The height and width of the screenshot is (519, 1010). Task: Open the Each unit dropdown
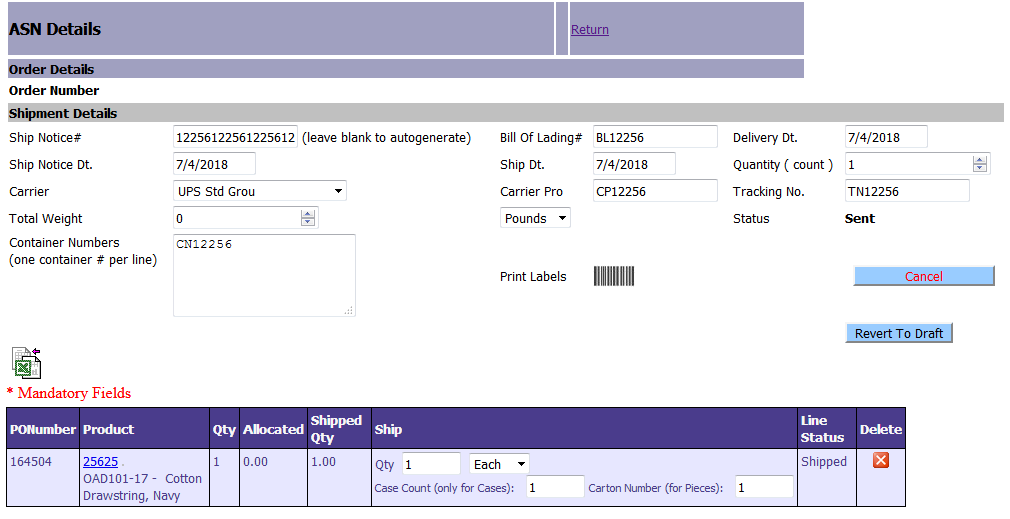coord(499,464)
